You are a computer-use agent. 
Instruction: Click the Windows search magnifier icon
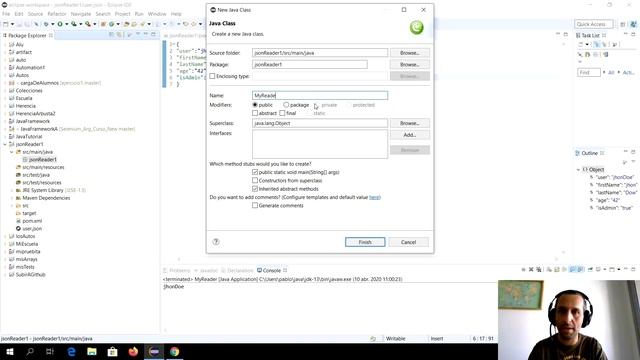[30, 351]
